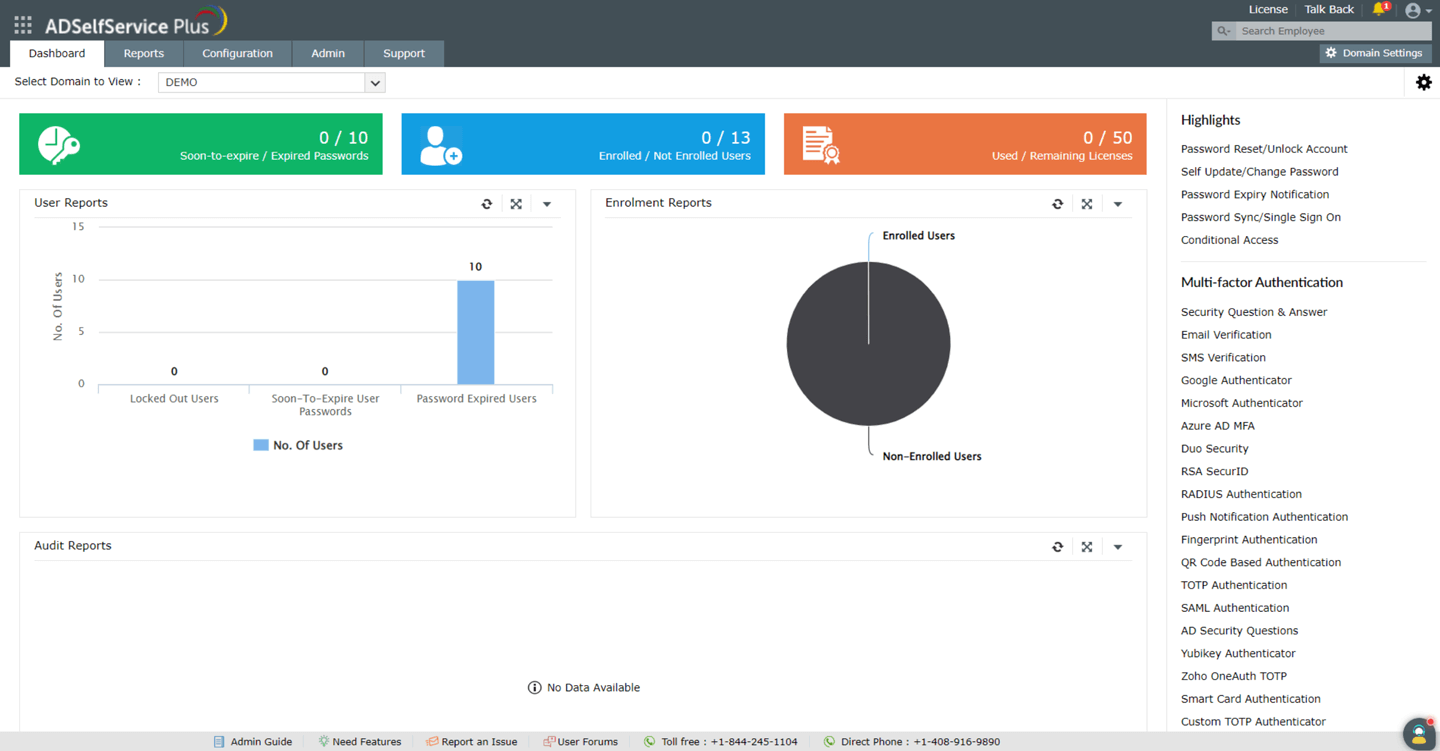This screenshot has width=1440, height=751.
Task: Open Self Update/Change Password link
Action: click(1260, 172)
